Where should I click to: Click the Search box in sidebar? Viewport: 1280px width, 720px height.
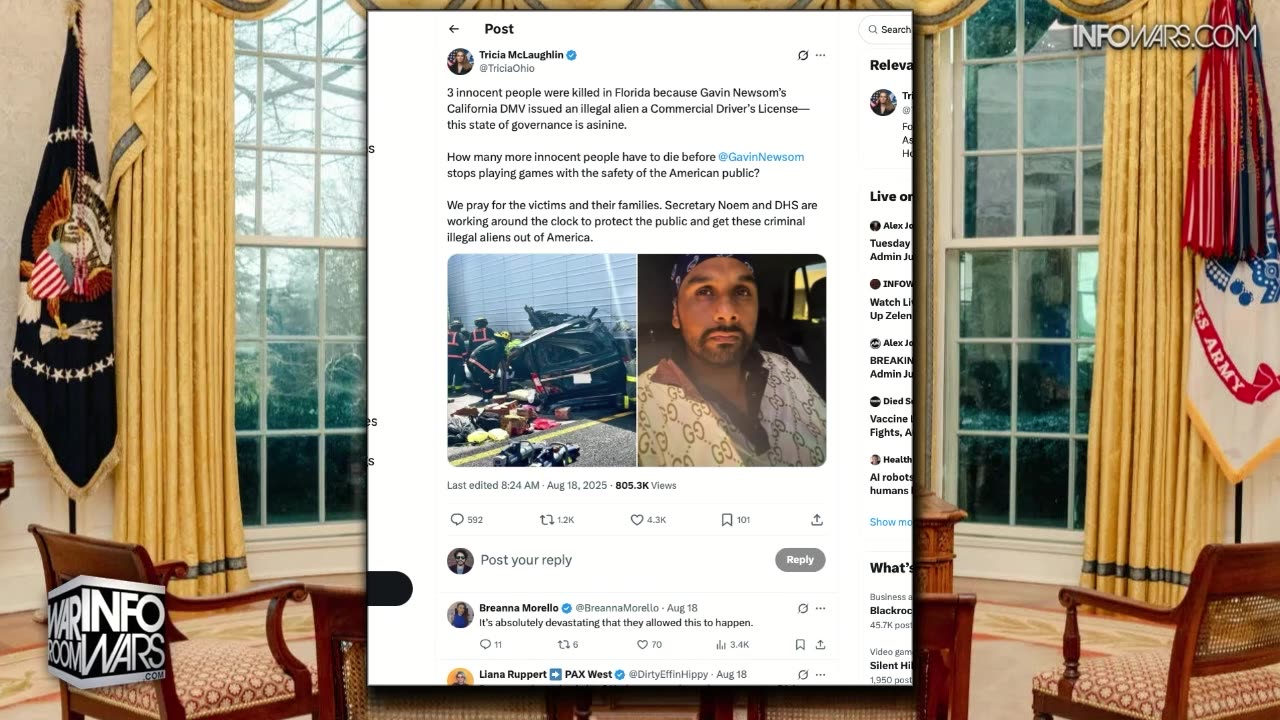click(x=886, y=30)
